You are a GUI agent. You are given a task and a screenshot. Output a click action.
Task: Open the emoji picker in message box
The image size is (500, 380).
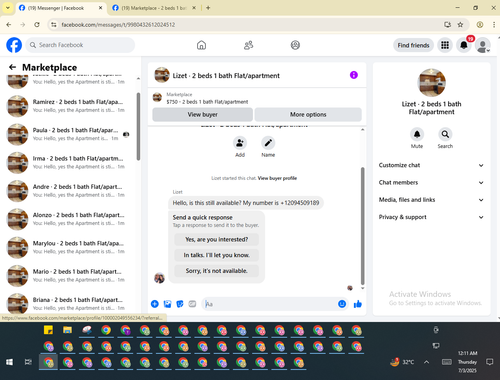point(342,304)
